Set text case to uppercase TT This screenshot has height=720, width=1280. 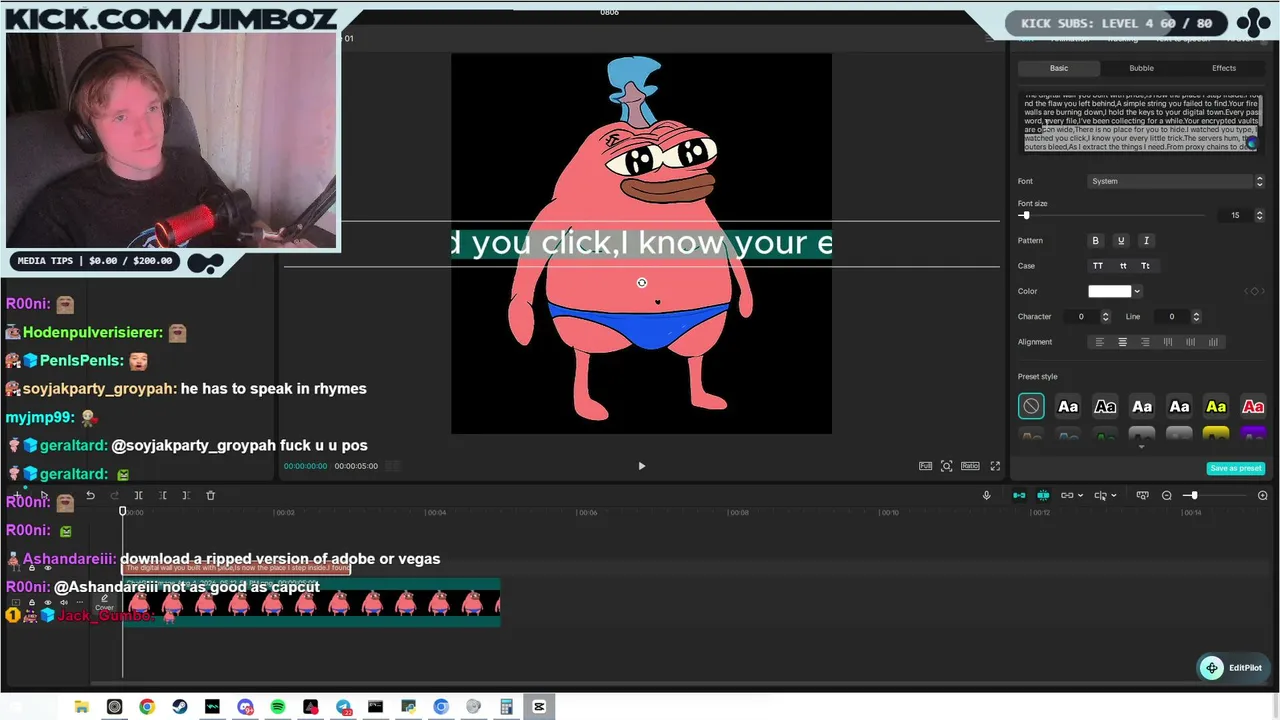click(x=1098, y=266)
